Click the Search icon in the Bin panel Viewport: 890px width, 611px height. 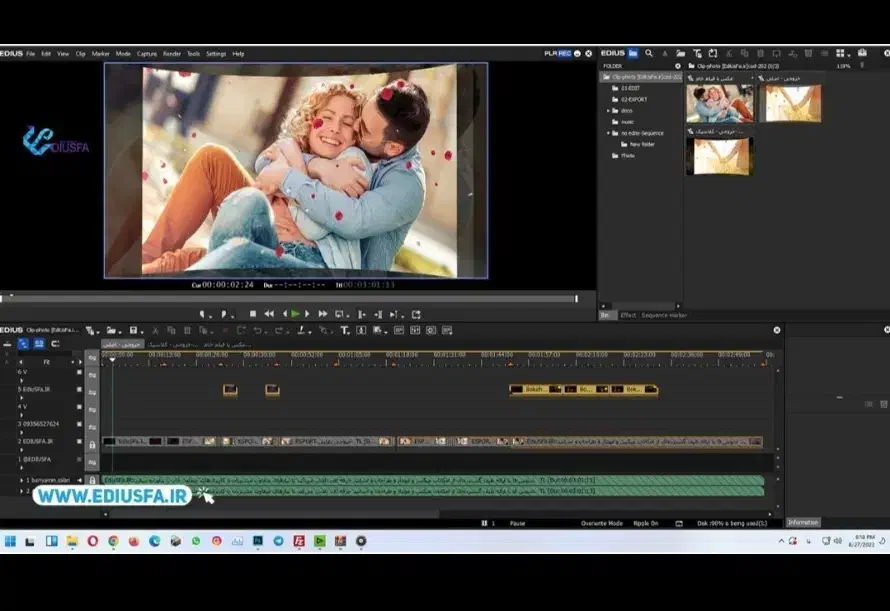pos(649,53)
